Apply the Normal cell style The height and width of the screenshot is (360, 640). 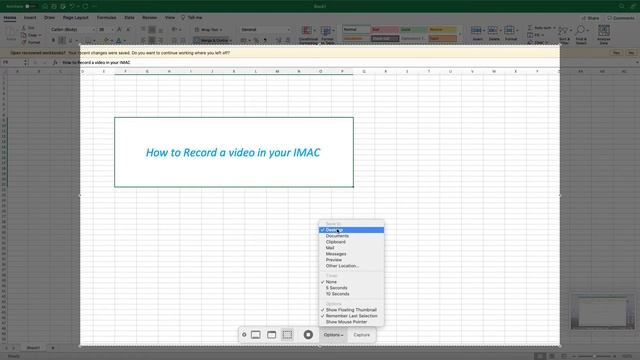(356, 30)
